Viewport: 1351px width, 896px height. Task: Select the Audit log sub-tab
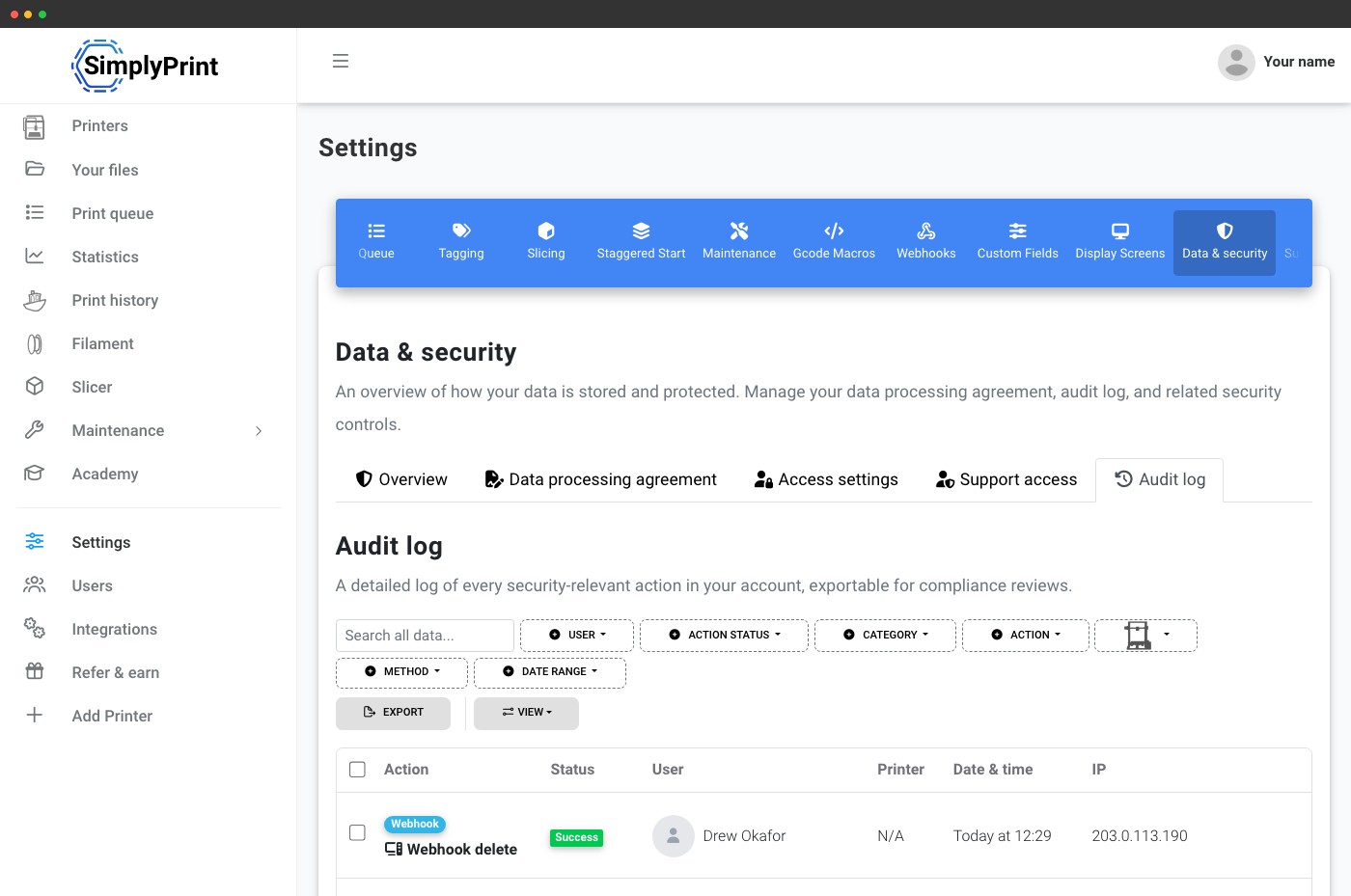1160,479
